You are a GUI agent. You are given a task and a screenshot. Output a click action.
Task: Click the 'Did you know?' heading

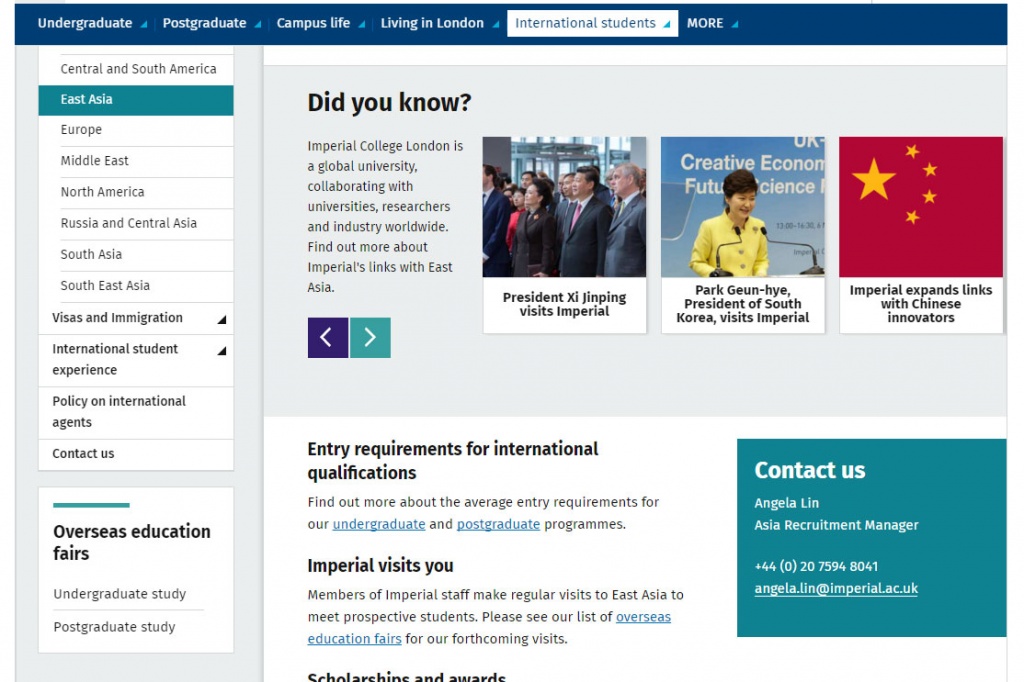[389, 103]
